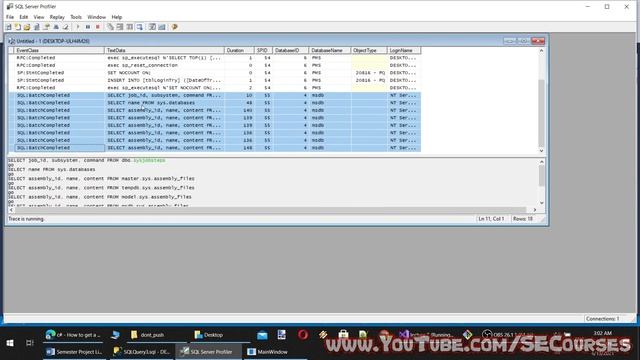Viewport: 640px width, 360px height.
Task: Click the Start trace play icon
Action: pos(78,27)
